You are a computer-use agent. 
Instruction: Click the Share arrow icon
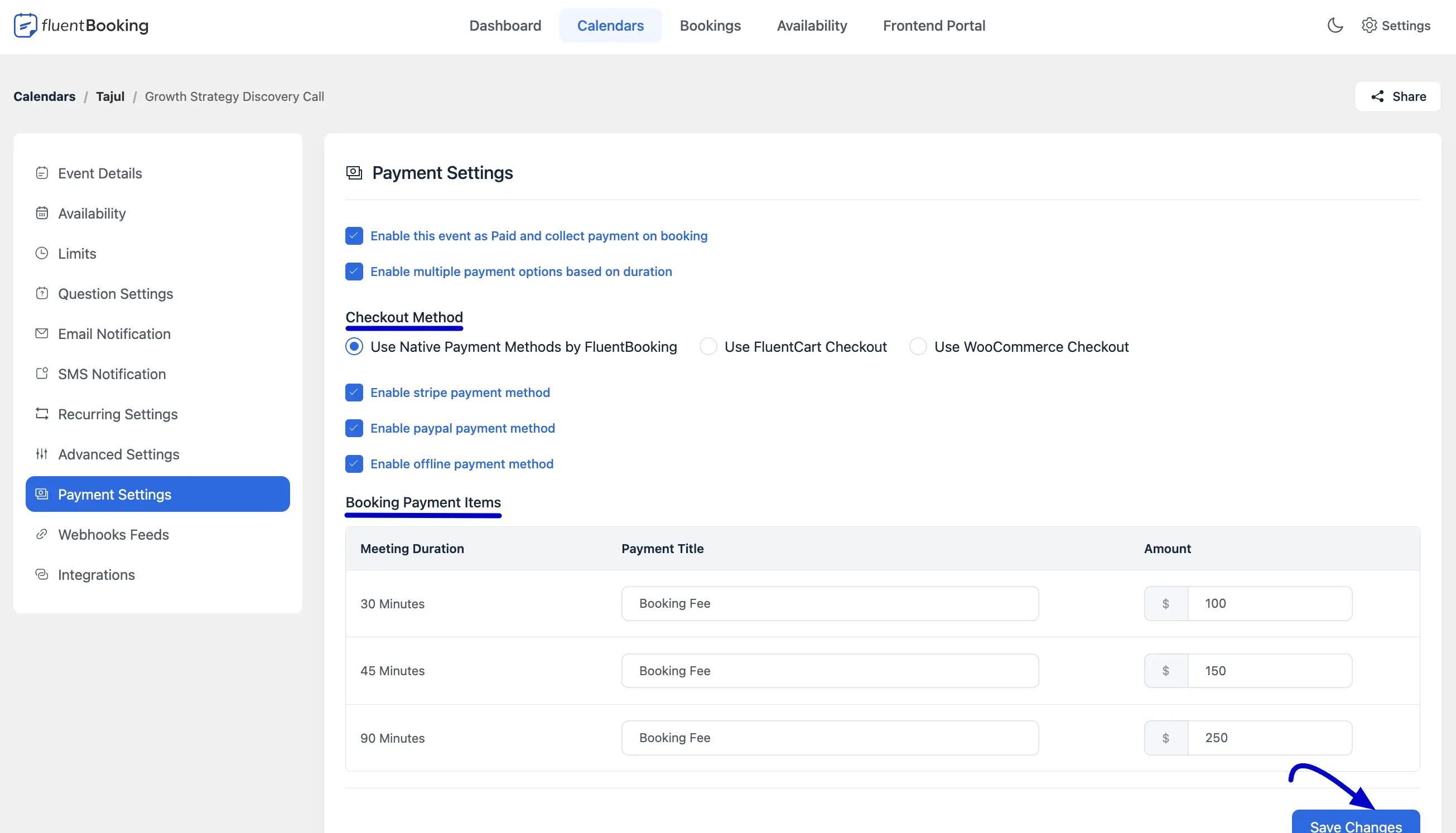(x=1377, y=96)
